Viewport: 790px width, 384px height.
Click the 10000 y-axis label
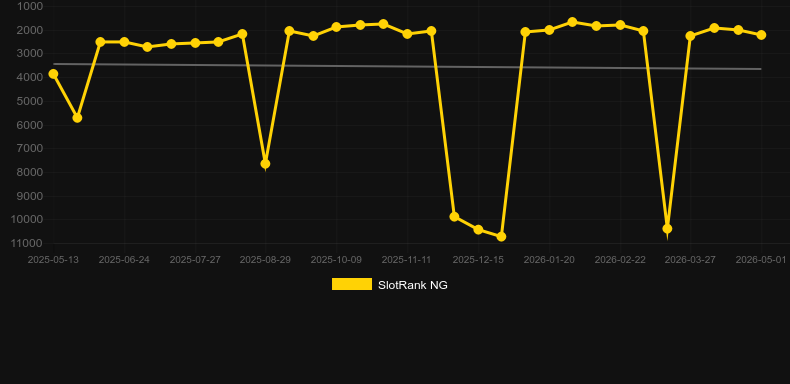27,220
